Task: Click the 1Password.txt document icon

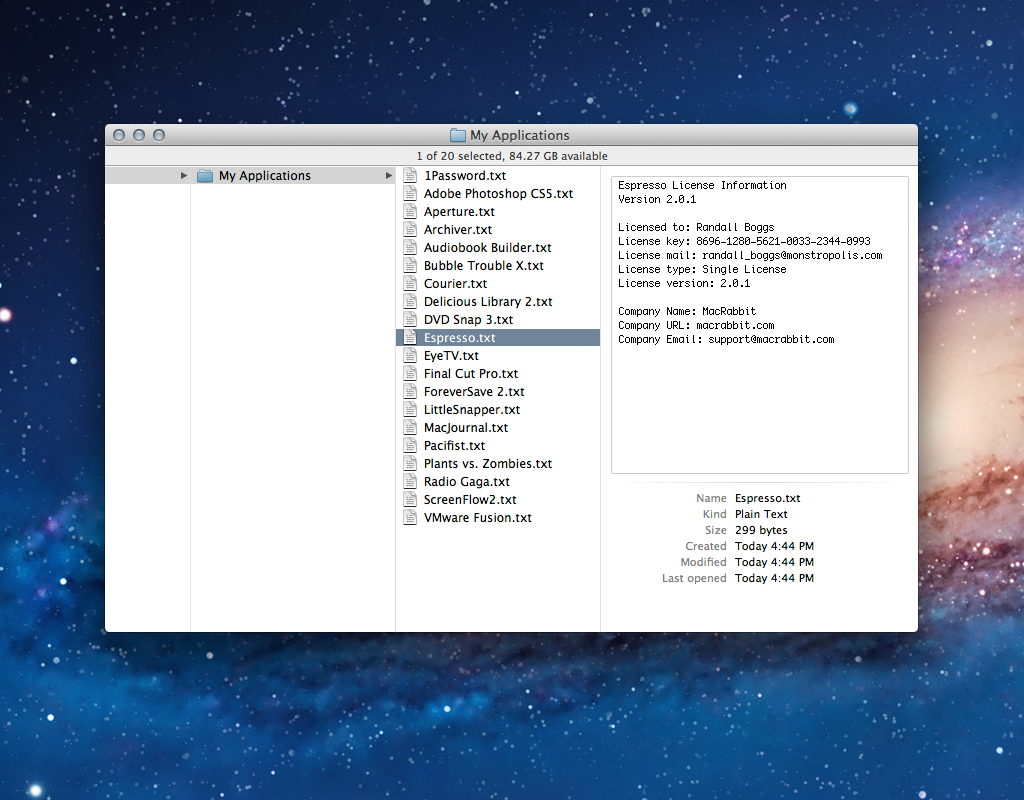Action: (x=410, y=176)
